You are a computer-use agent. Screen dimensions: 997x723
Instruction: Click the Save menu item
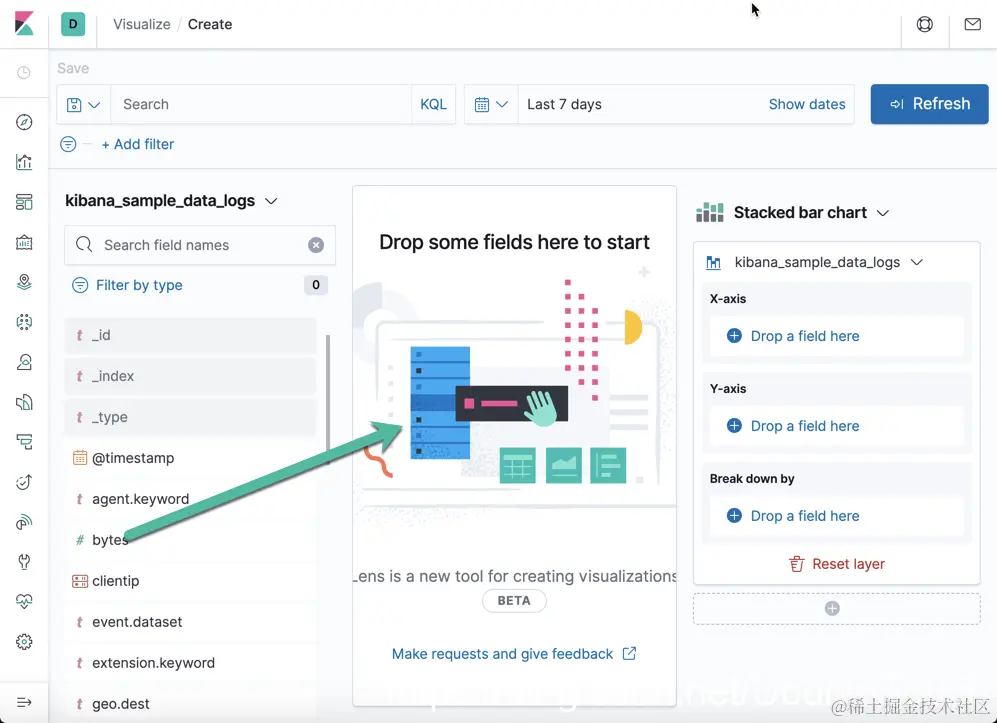point(73,68)
